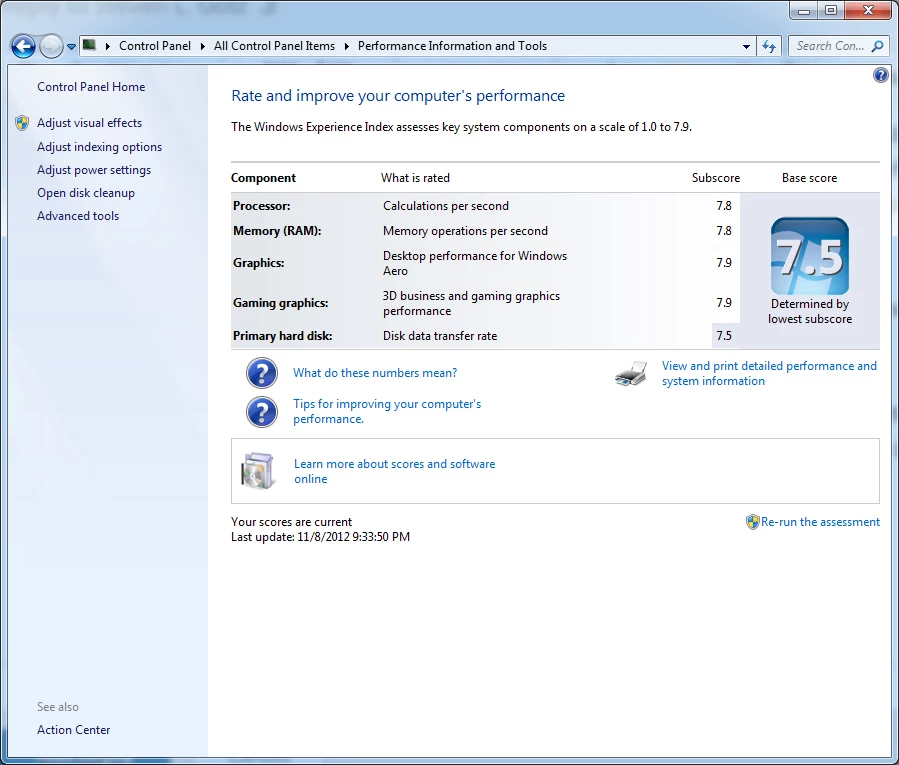Click the Component column header
Viewport: 899px width, 765px height.
(263, 178)
